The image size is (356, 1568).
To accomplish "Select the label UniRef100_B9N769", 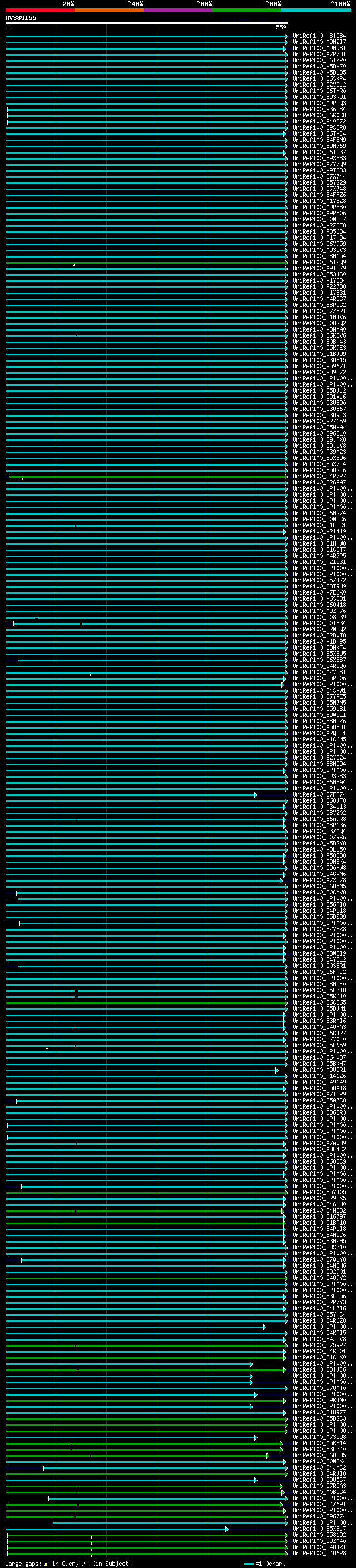I will 319,146.
